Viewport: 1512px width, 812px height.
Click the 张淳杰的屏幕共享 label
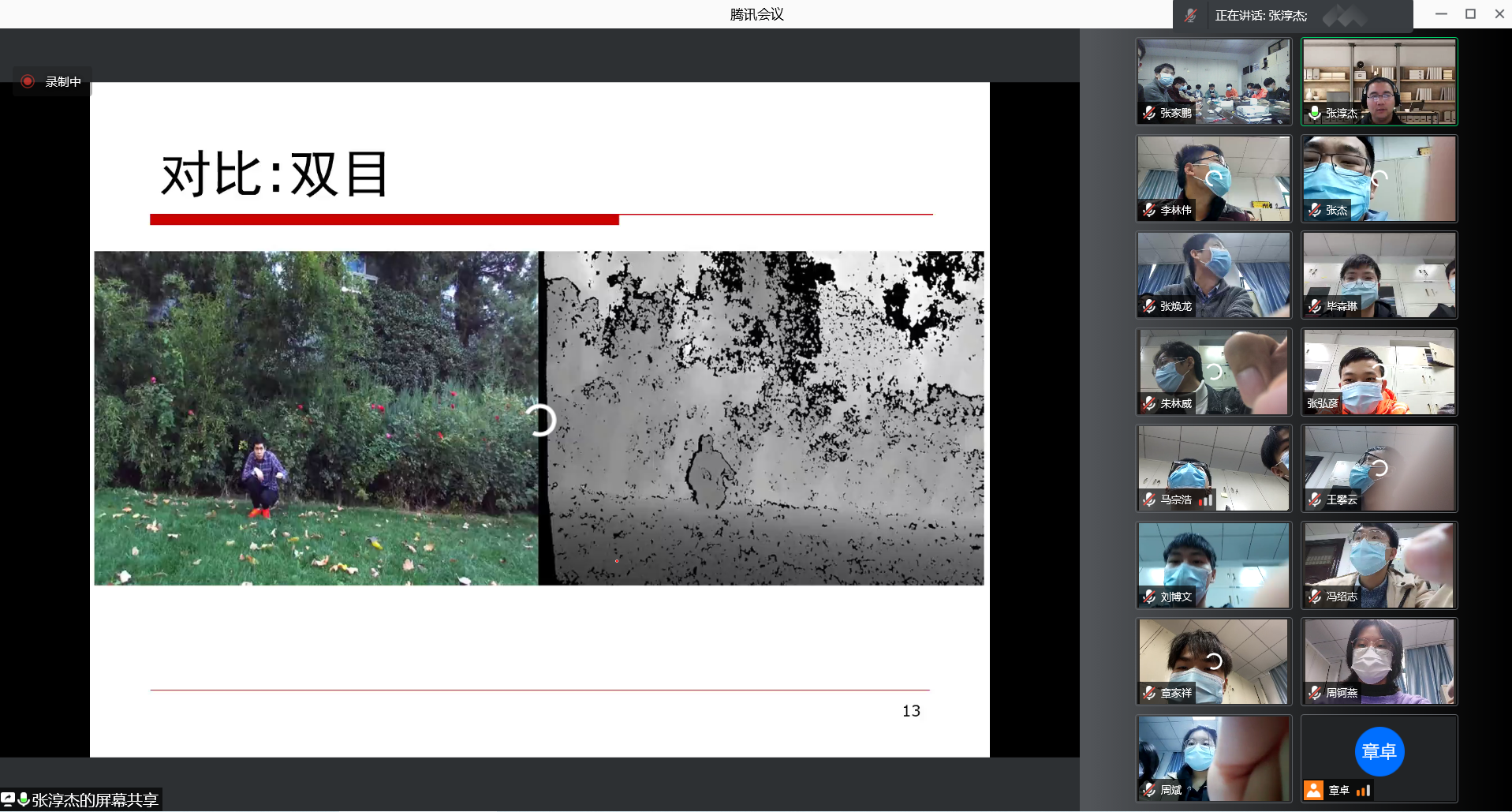[95, 800]
